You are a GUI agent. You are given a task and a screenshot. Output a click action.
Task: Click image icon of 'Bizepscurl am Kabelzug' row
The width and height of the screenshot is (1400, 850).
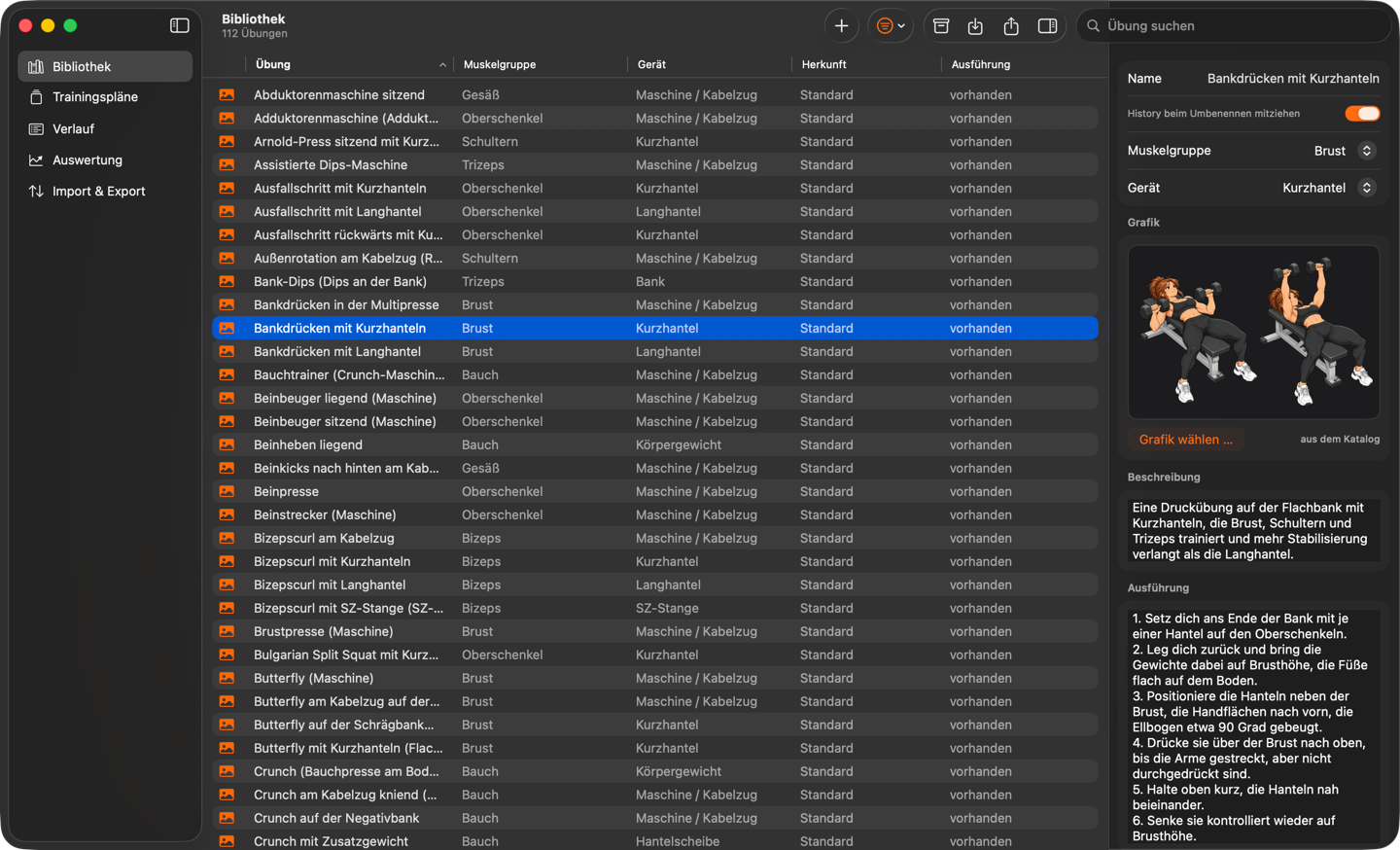[227, 538]
